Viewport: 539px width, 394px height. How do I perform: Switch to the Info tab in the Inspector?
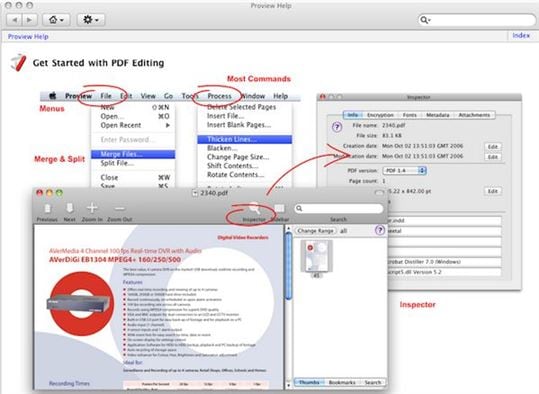click(353, 115)
